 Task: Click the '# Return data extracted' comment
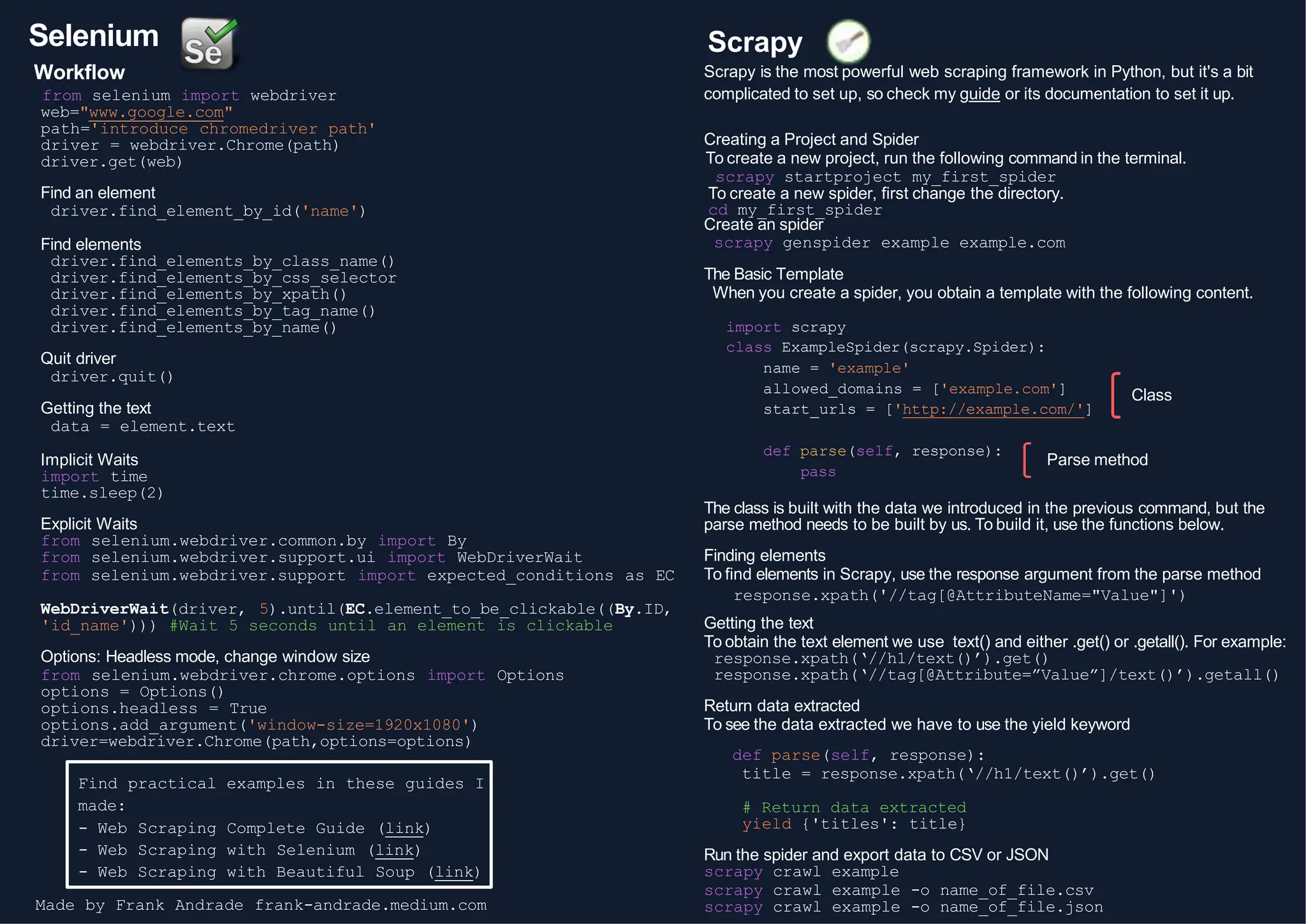(x=855, y=808)
